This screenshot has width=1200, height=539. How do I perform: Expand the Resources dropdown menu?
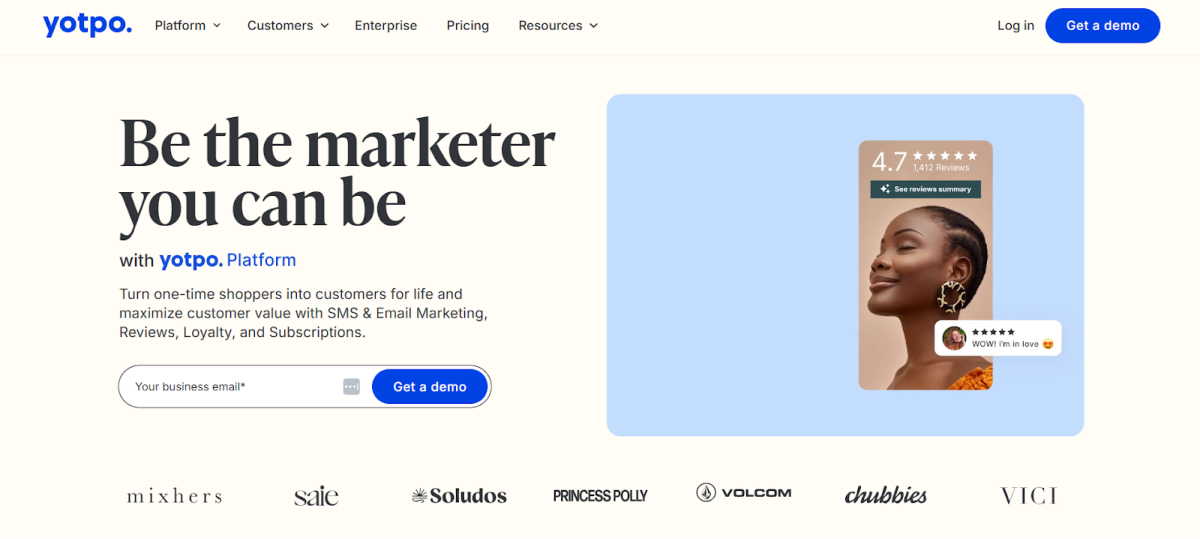pos(558,26)
